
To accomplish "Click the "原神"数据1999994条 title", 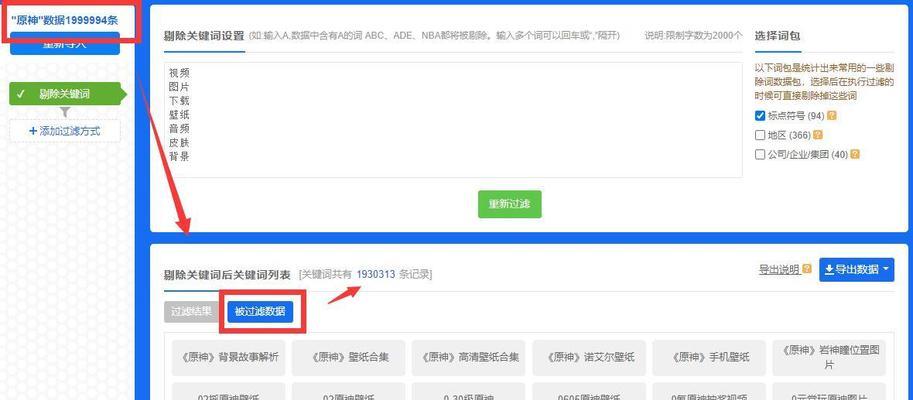I will tap(65, 20).
